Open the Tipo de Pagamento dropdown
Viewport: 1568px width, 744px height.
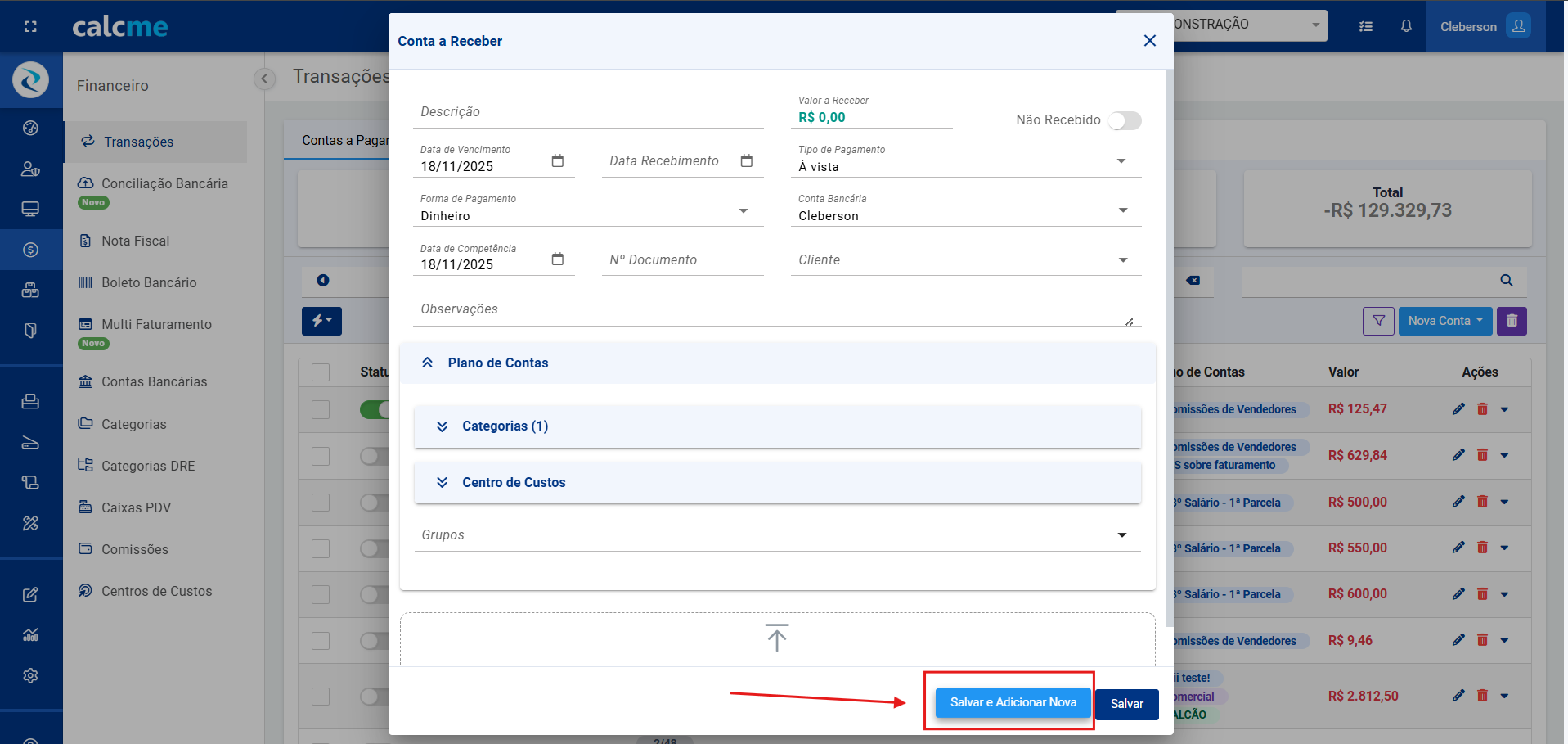pyautogui.click(x=1121, y=161)
